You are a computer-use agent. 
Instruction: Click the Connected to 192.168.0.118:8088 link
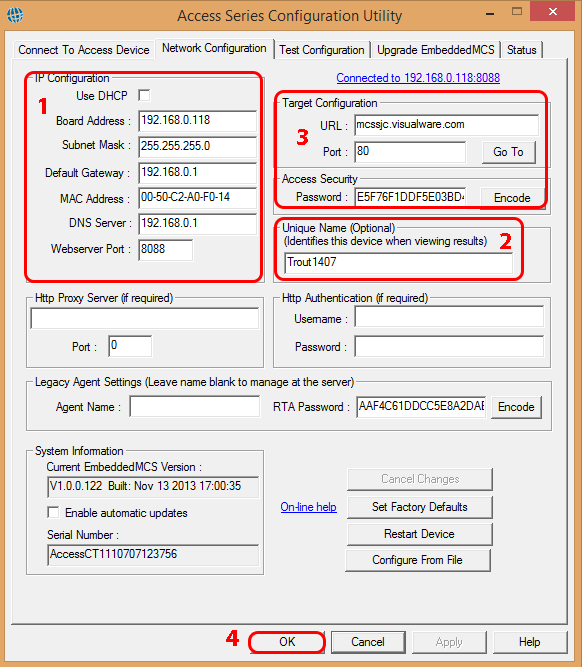418,78
